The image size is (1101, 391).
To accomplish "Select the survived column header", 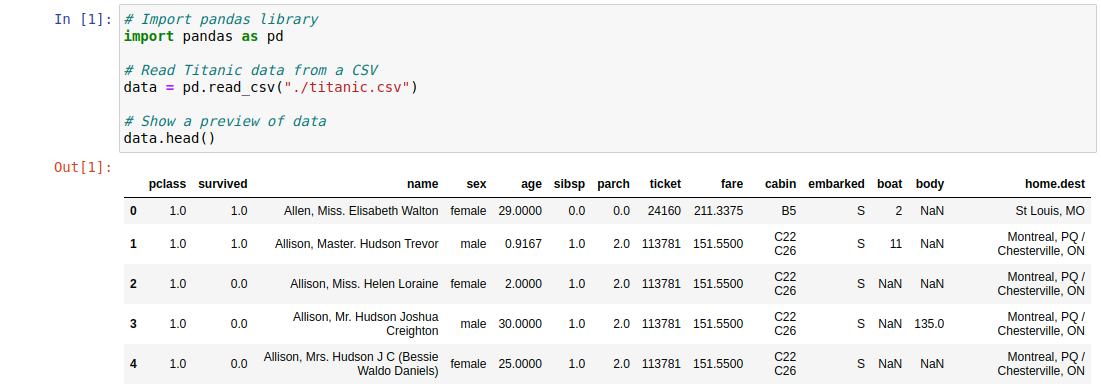I will coord(223,185).
